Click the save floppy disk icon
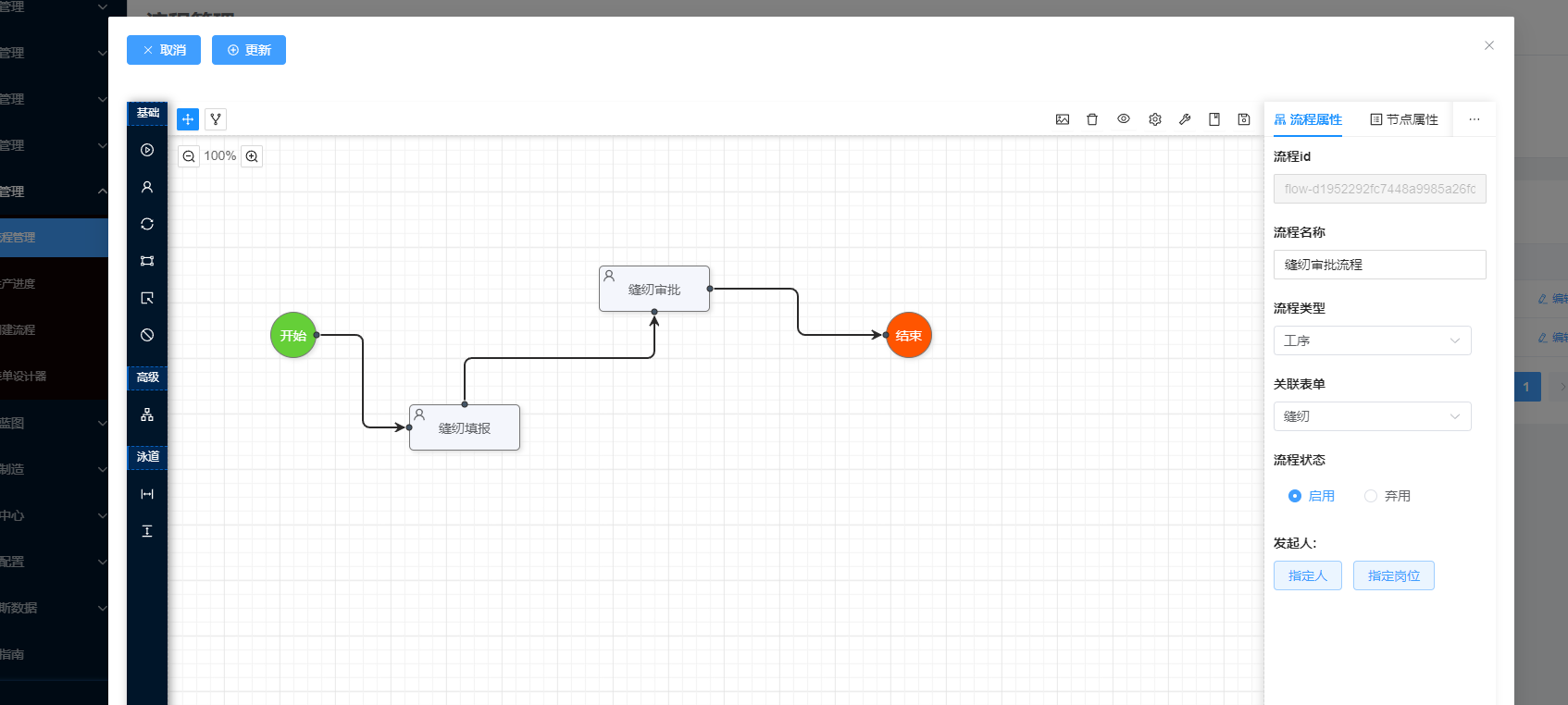The image size is (1568, 705). (1244, 119)
